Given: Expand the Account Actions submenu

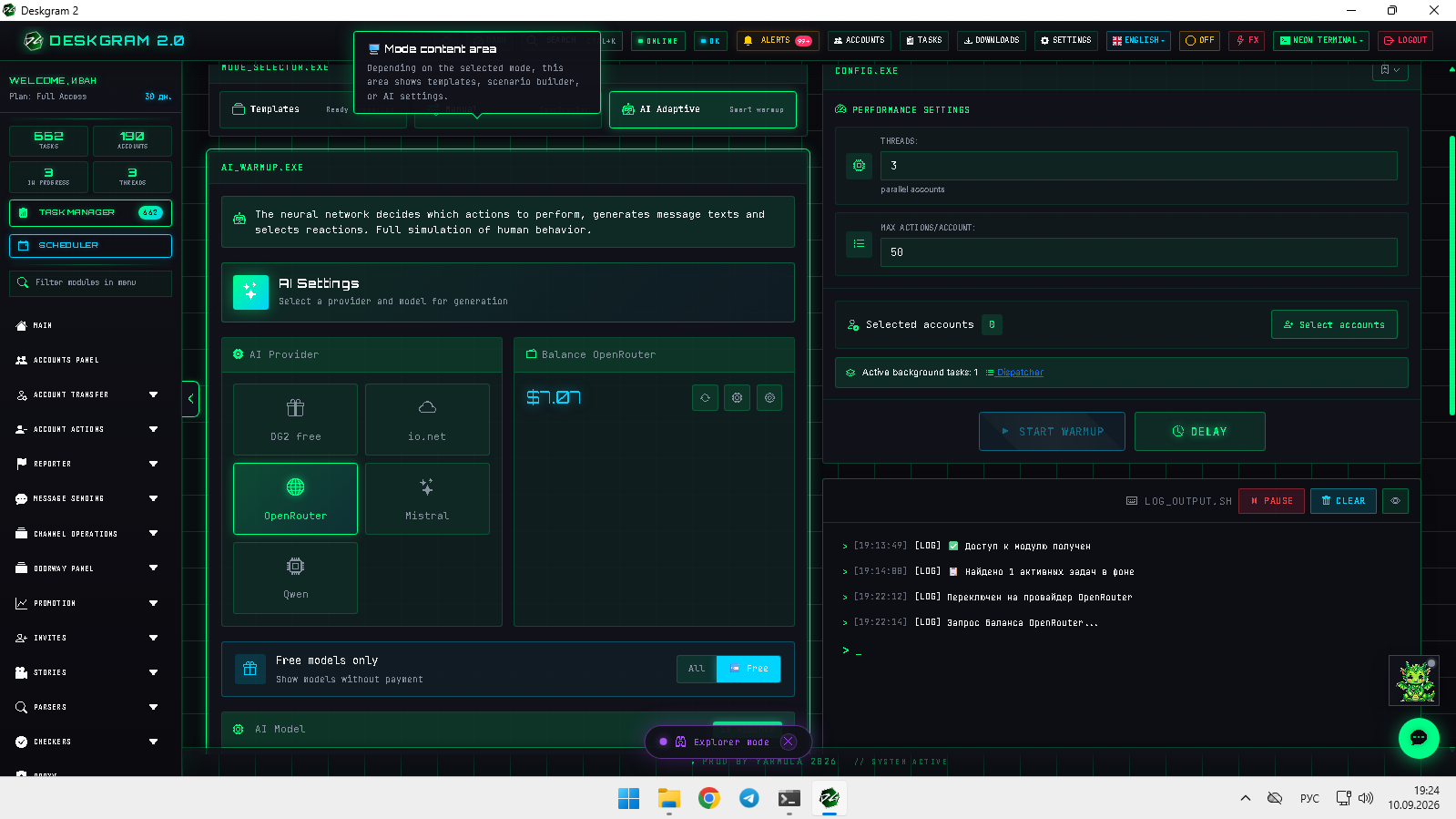Looking at the screenshot, I should pyautogui.click(x=87, y=429).
